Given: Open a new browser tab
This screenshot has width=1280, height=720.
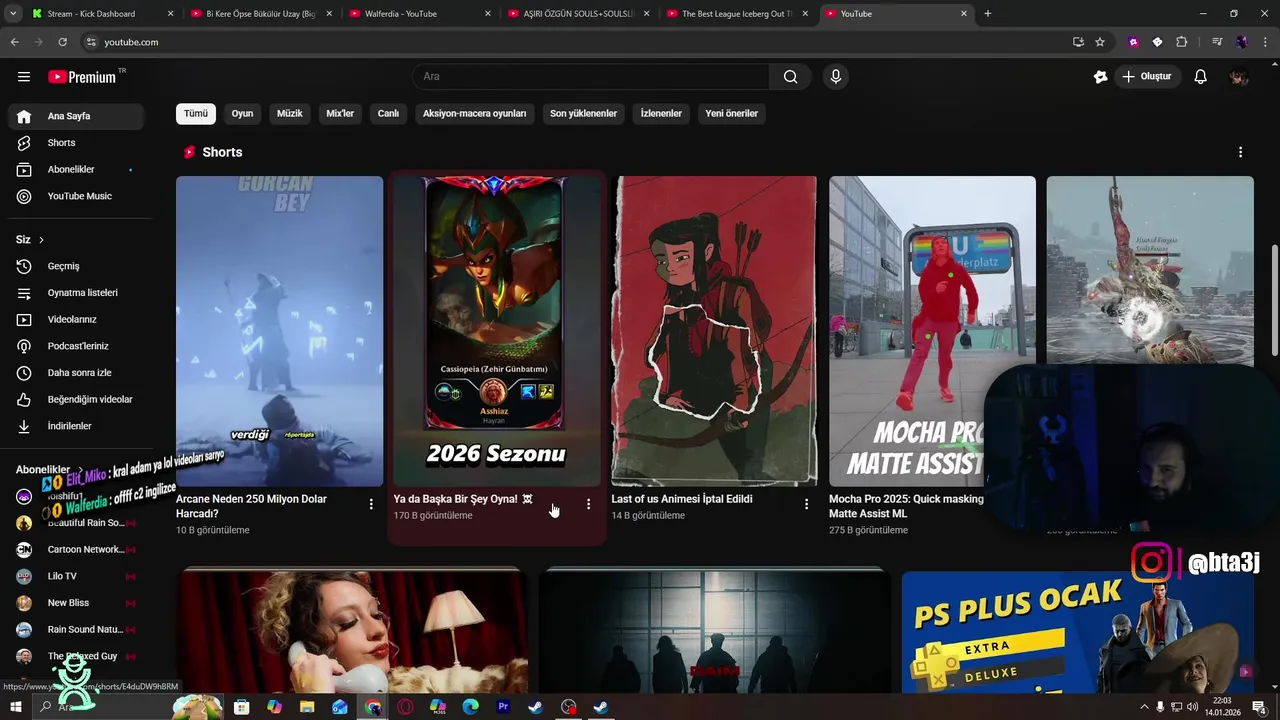Looking at the screenshot, I should pos(988,14).
